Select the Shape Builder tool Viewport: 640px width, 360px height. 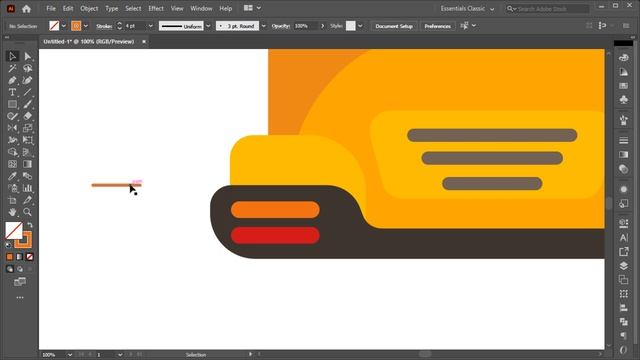click(12, 152)
